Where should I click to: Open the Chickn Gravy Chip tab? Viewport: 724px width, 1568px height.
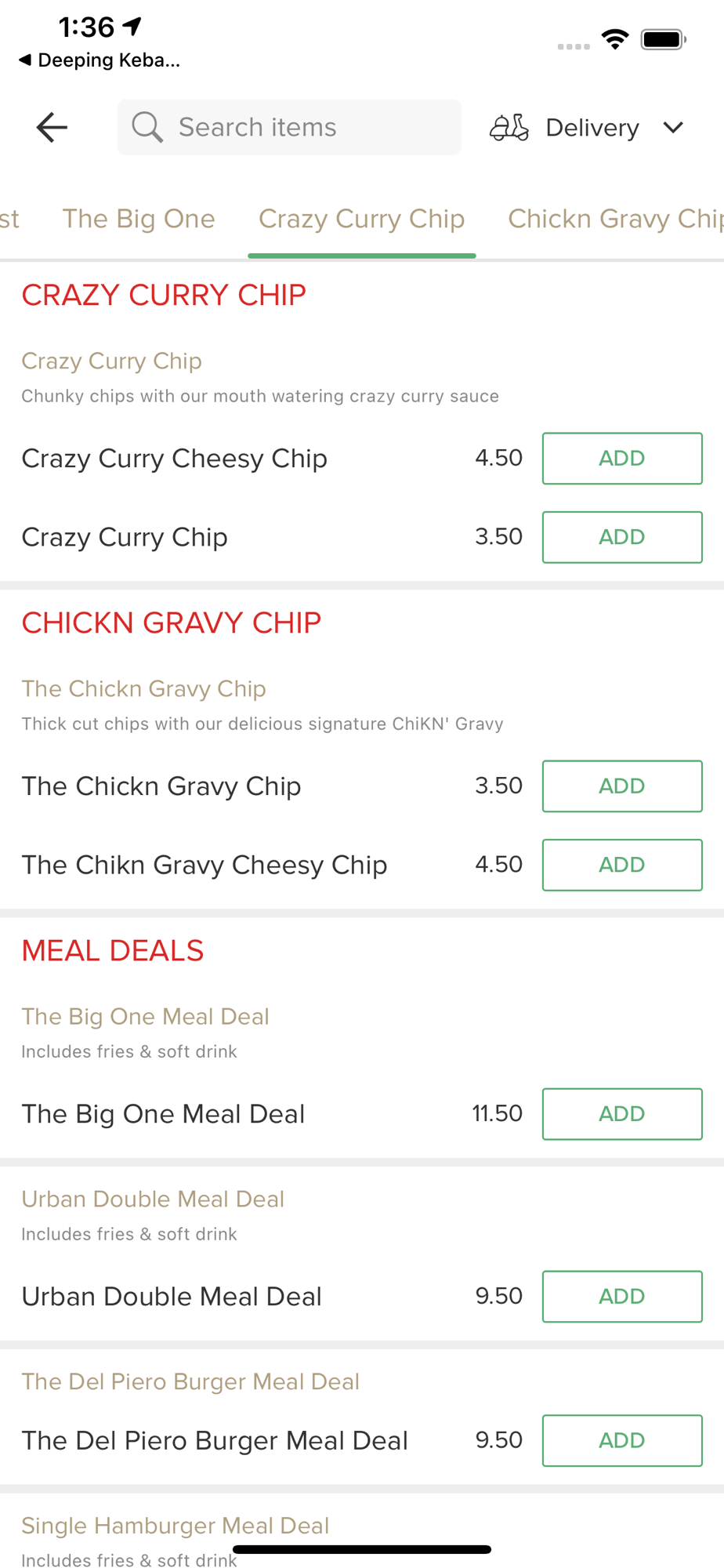616,219
